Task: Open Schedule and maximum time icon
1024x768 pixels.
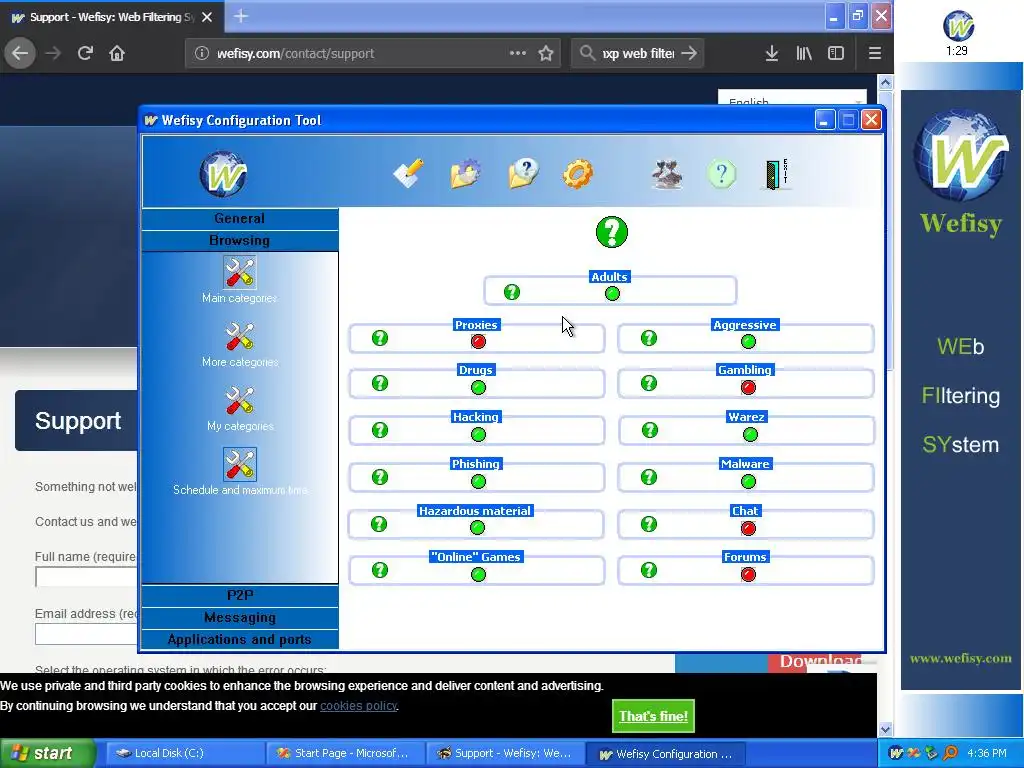Action: 240,464
